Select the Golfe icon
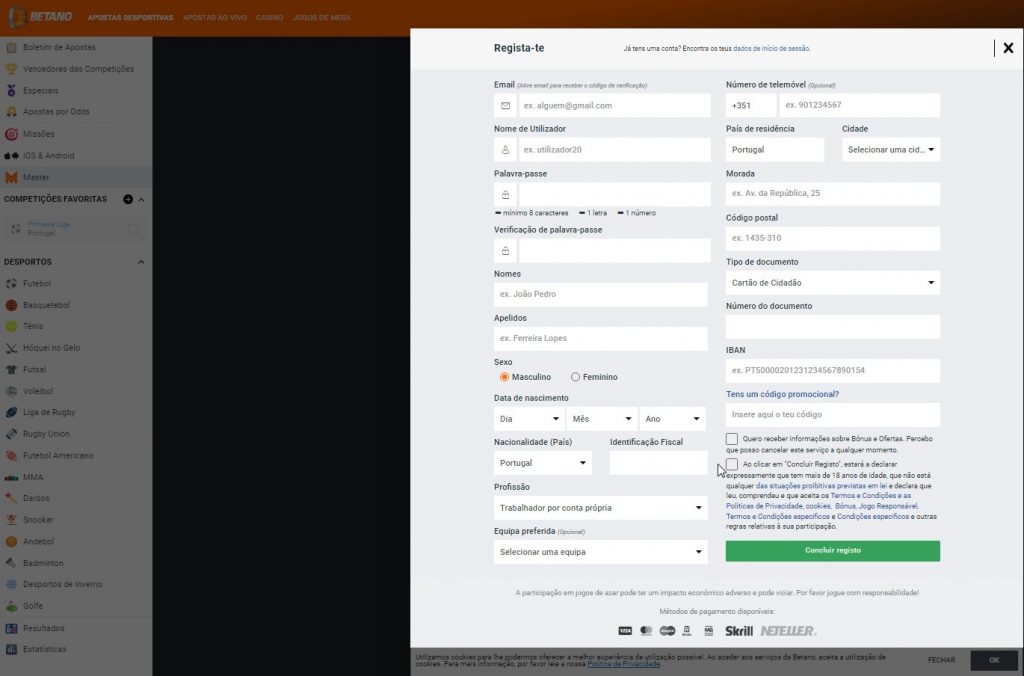This screenshot has height=676, width=1024. [11, 605]
